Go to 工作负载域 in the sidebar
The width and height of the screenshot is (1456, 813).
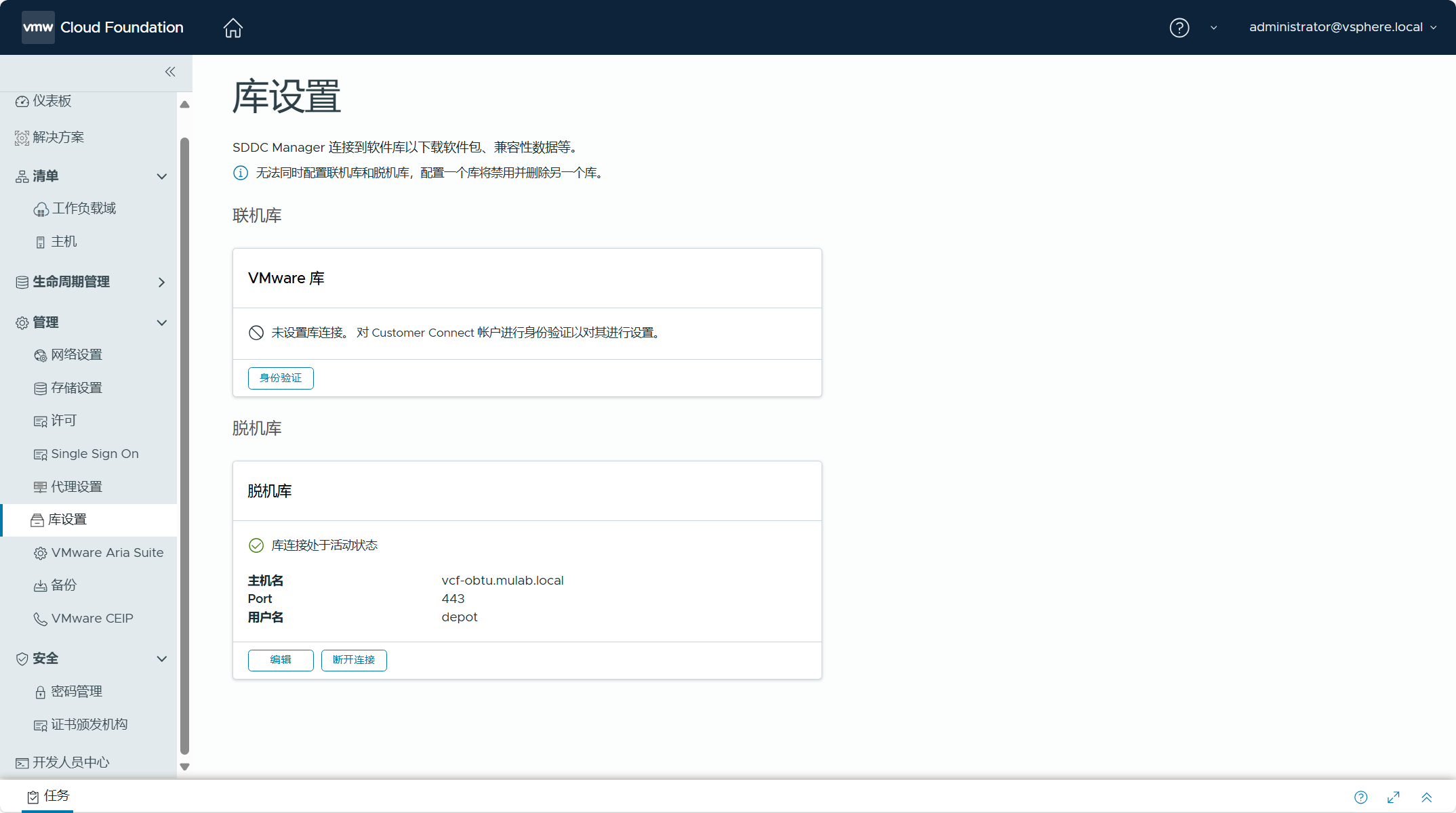[x=84, y=209]
